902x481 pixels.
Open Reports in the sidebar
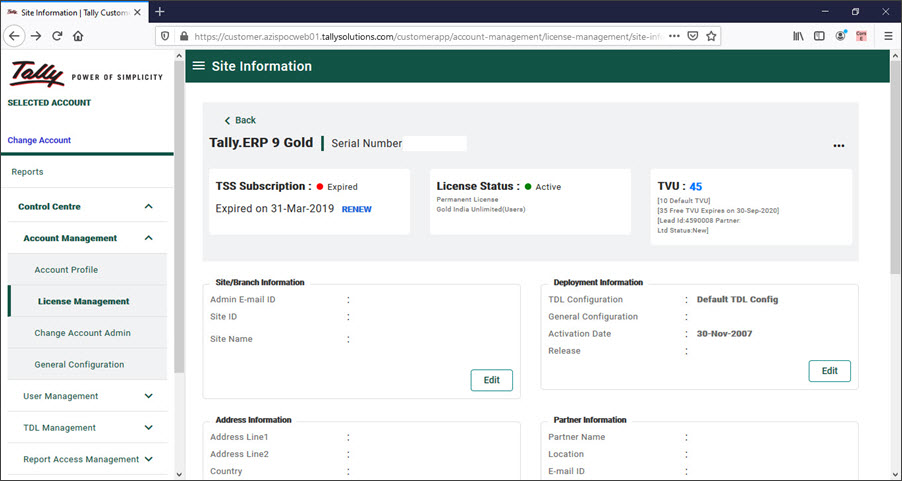(x=27, y=171)
